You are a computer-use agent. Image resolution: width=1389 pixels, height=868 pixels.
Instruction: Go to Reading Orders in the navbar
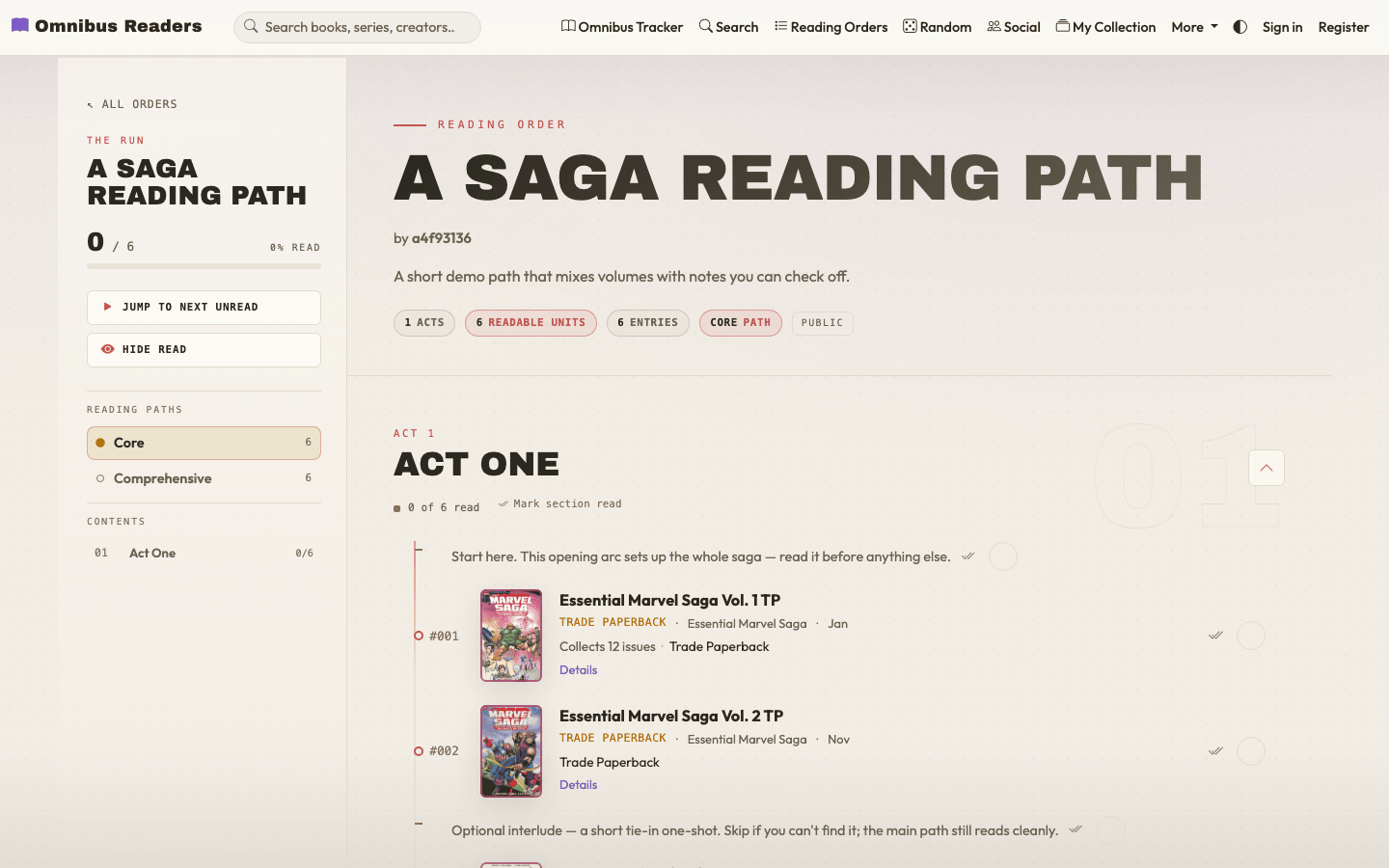pyautogui.click(x=831, y=27)
